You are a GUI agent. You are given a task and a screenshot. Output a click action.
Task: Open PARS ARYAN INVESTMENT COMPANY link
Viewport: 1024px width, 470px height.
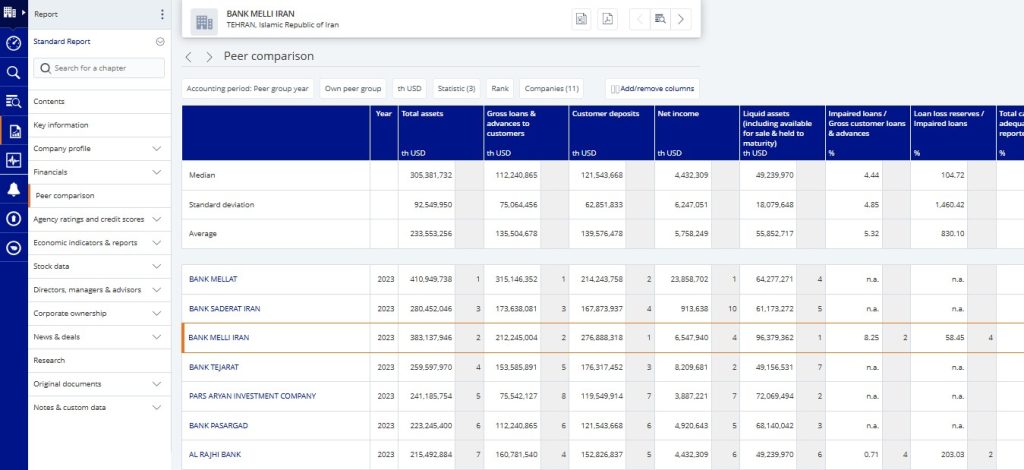click(252, 396)
